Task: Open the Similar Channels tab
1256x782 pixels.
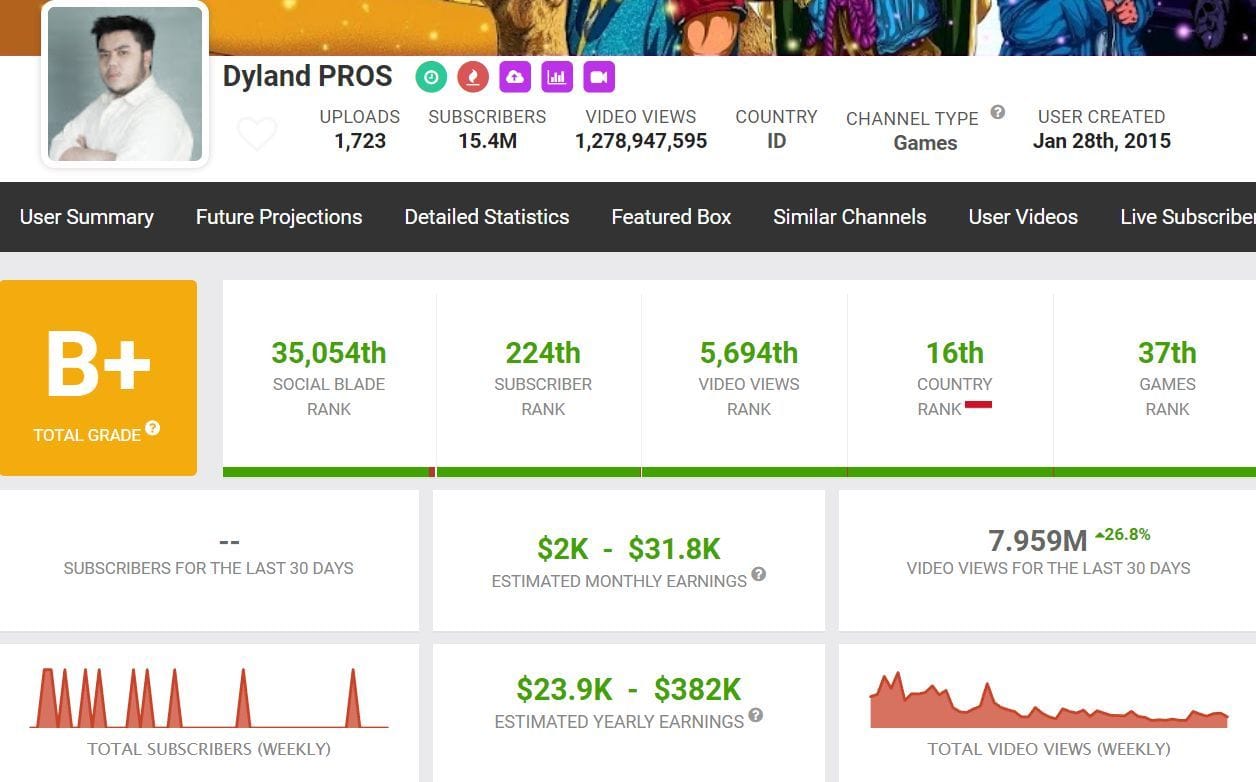Action: [850, 217]
